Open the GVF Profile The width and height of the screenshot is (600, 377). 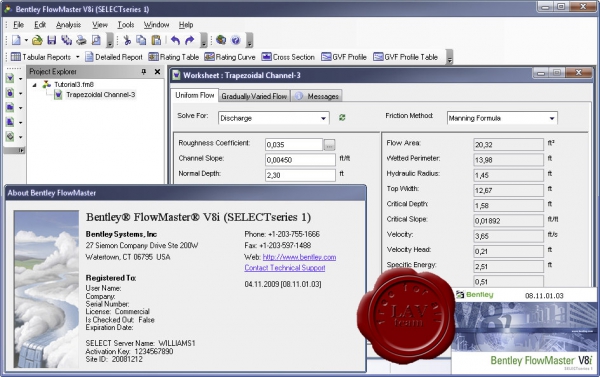pyautogui.click(x=344, y=57)
